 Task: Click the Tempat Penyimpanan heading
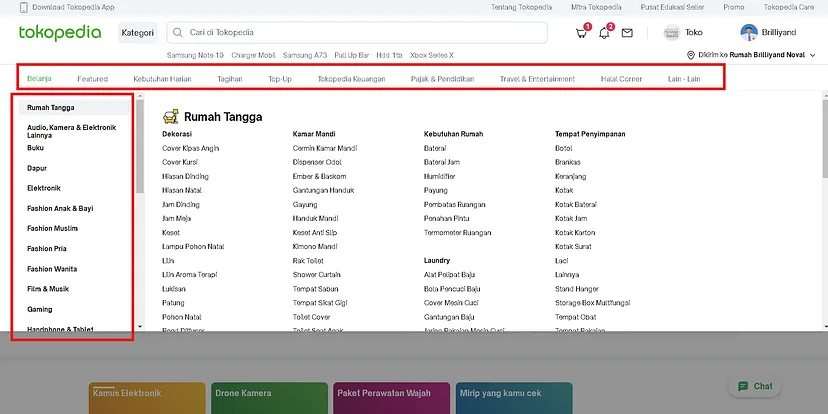point(590,134)
